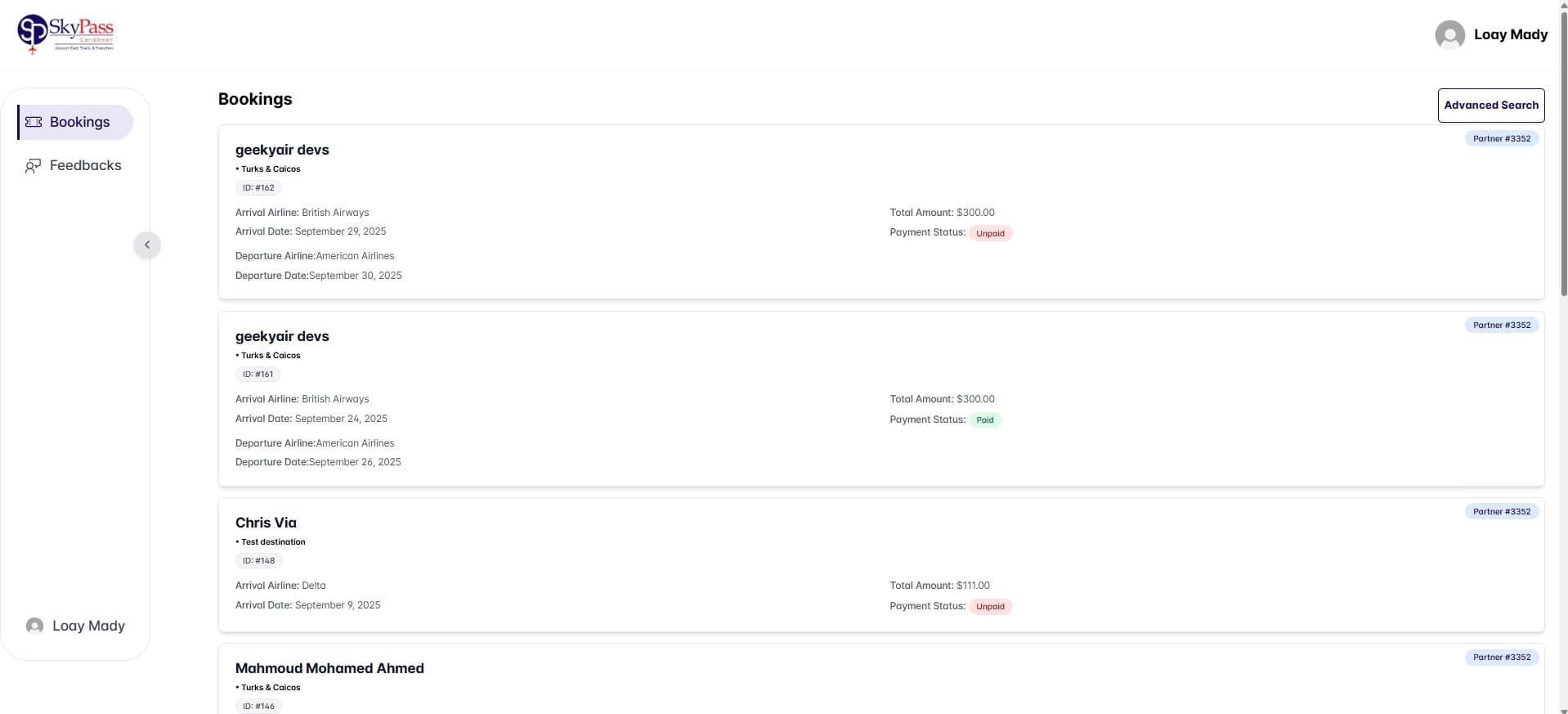Image resolution: width=1568 pixels, height=714 pixels.
Task: Select the Bookings icon in the sidebar
Action: [34, 121]
